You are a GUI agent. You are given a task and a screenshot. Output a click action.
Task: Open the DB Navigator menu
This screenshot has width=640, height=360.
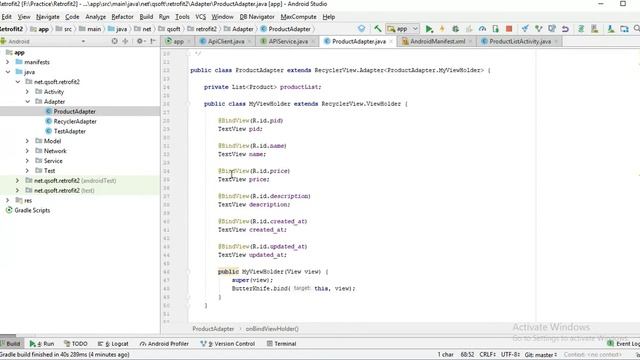pyautogui.click(x=257, y=17)
